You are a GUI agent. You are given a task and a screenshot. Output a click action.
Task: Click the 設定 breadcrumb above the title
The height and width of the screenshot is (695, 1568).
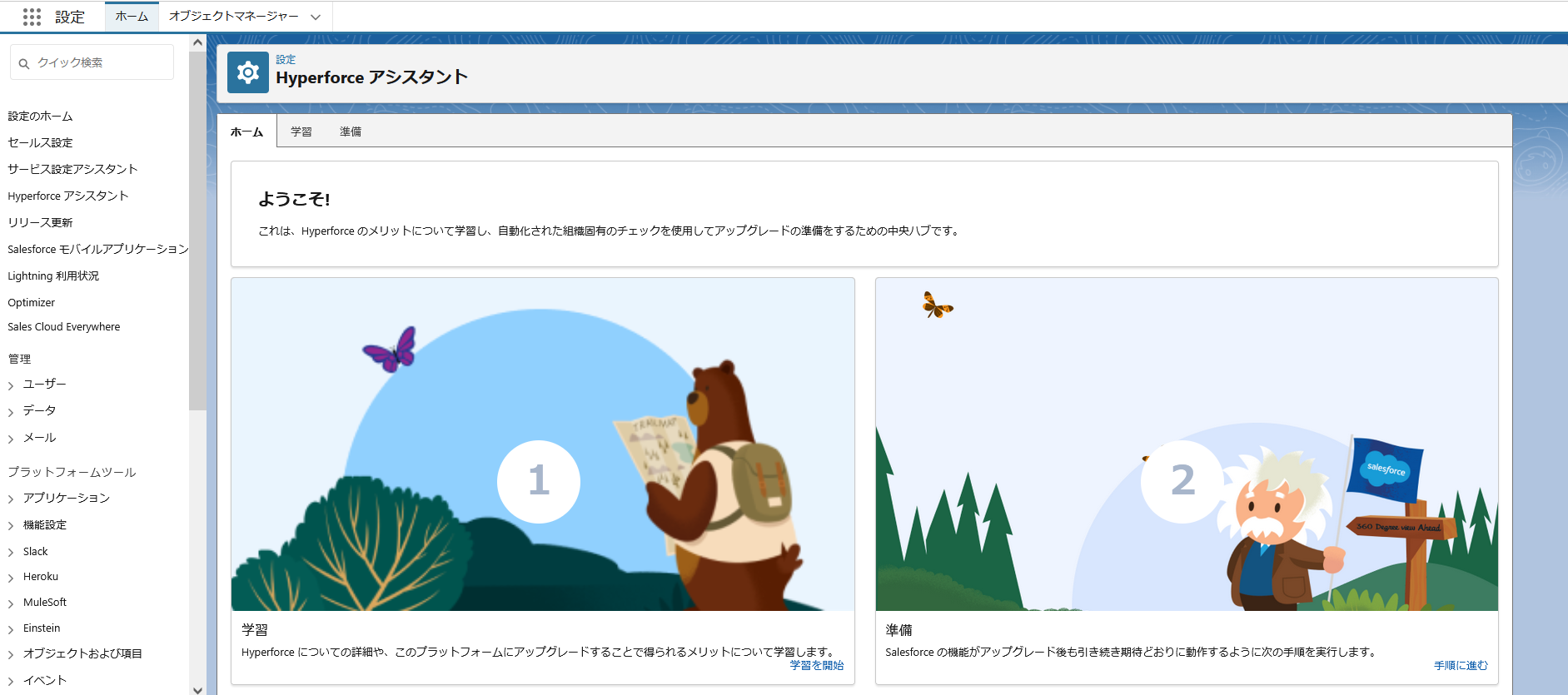click(x=286, y=59)
